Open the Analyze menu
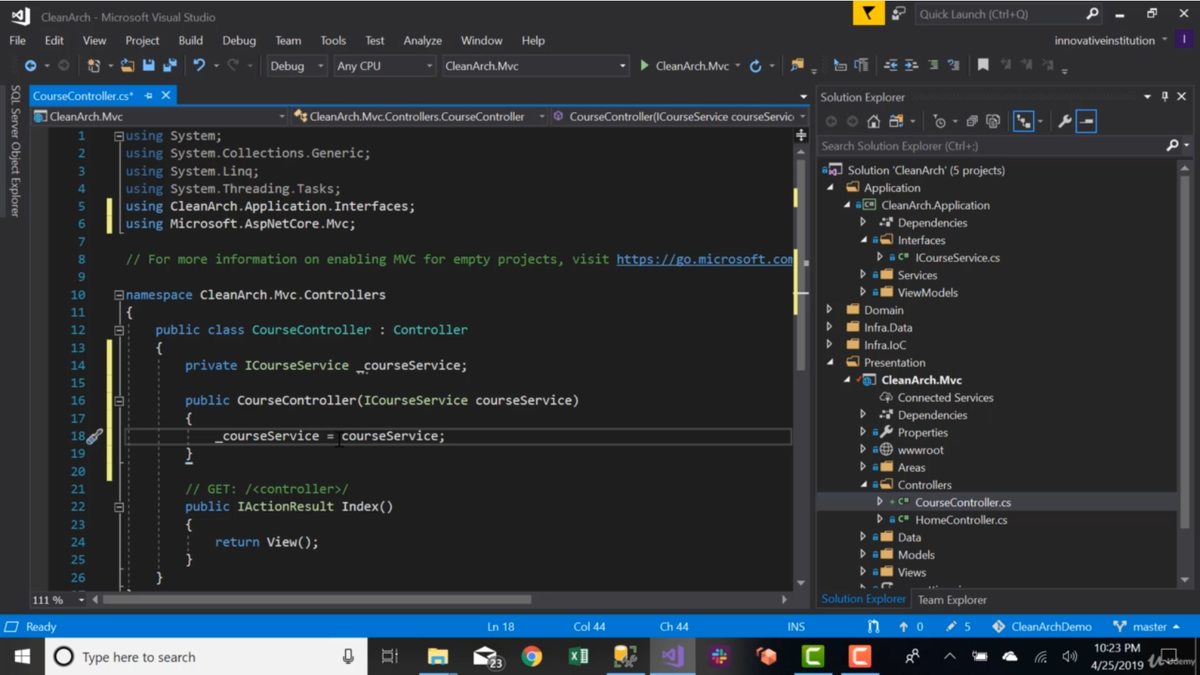The image size is (1200, 675). (422, 40)
